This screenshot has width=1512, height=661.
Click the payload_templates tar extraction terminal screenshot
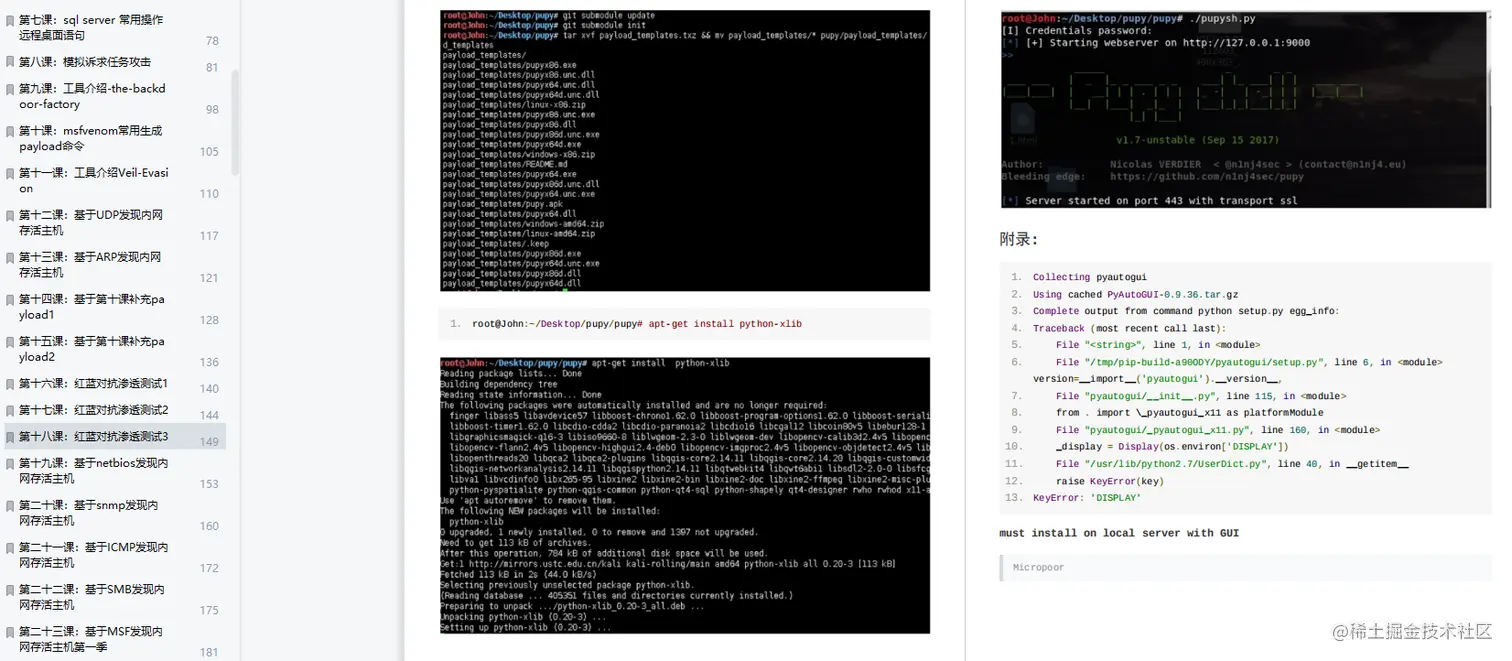685,151
